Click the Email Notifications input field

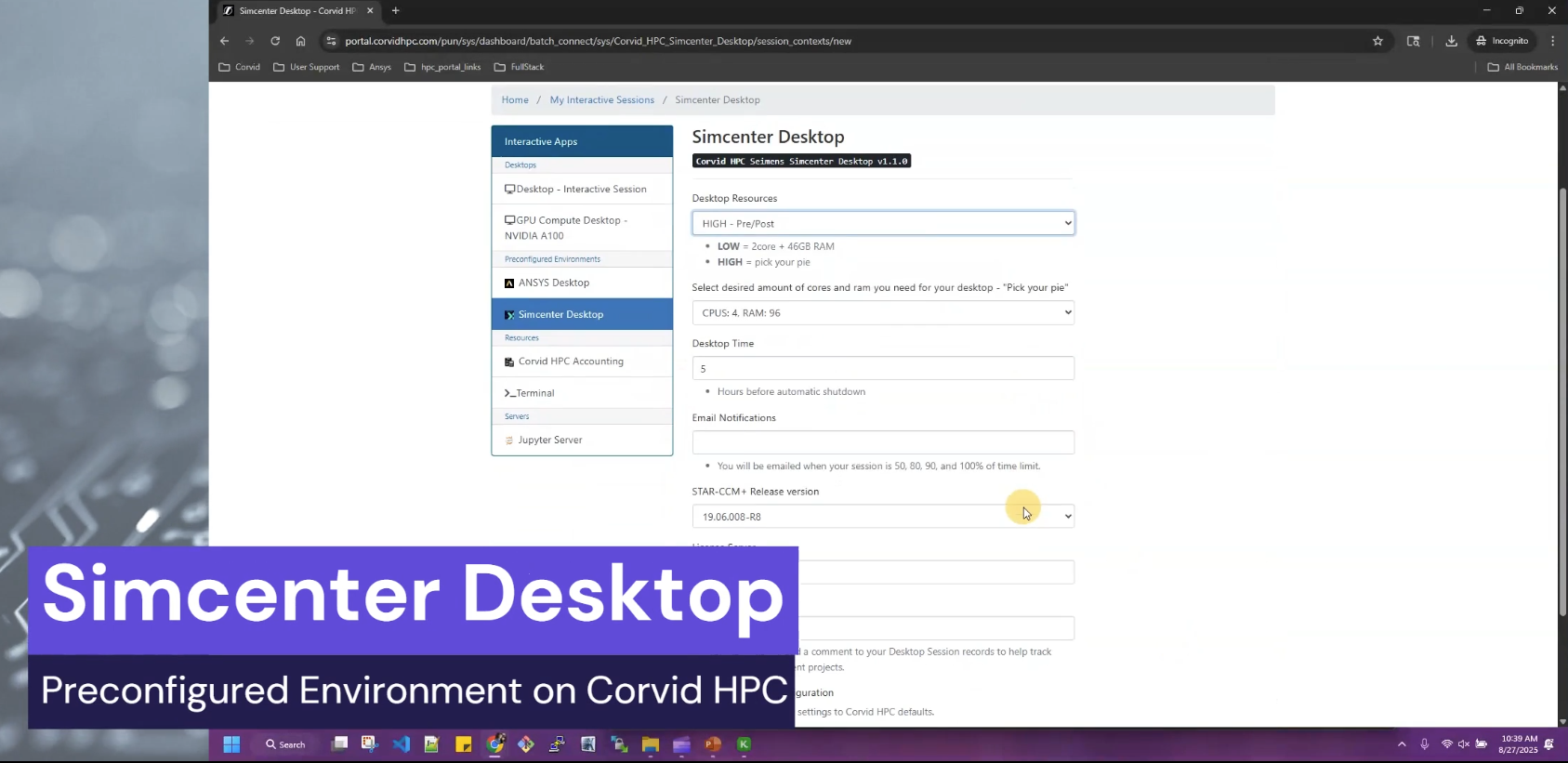tap(883, 442)
